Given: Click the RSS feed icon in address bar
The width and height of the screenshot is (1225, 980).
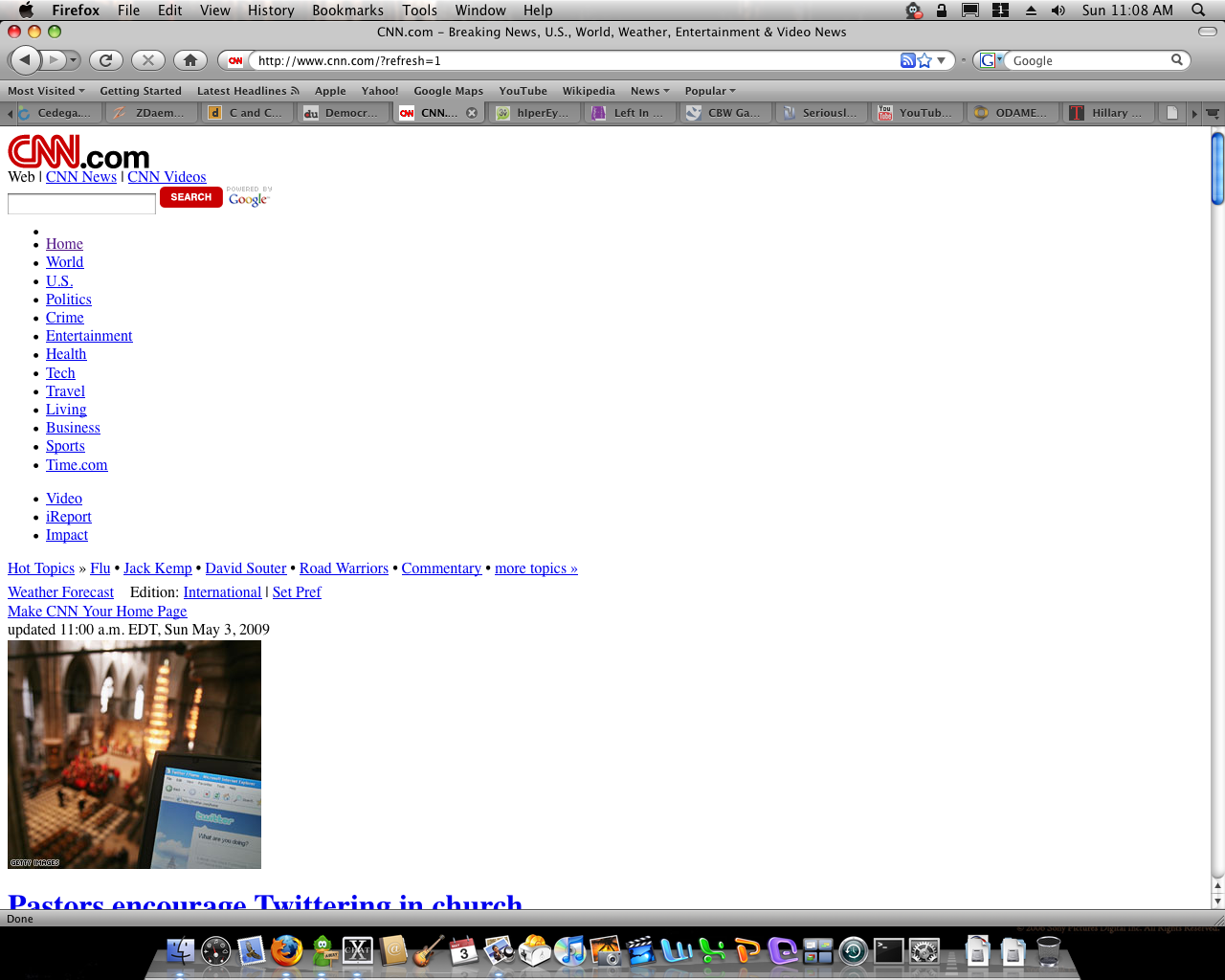Looking at the screenshot, I should (x=907, y=60).
